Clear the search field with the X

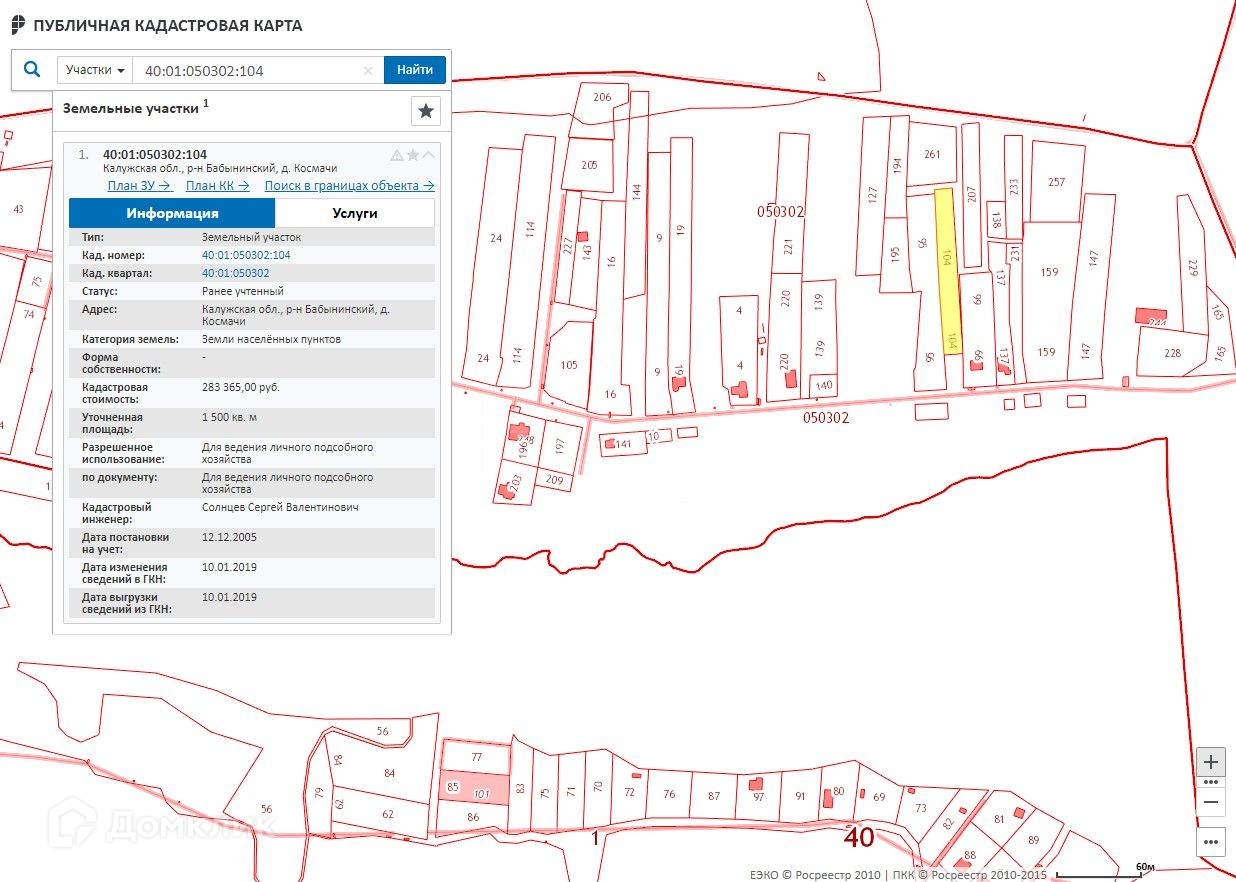368,71
